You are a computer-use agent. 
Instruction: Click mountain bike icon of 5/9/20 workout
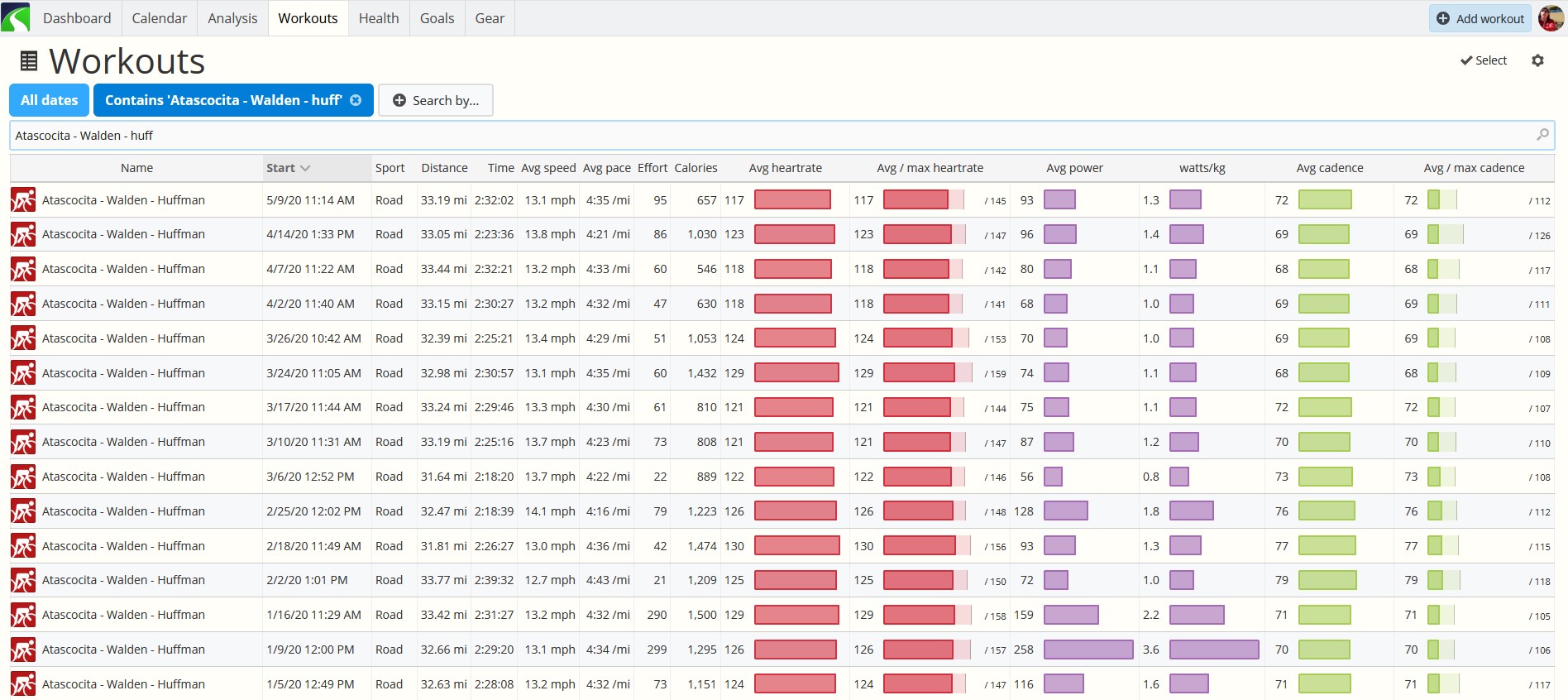(23, 200)
